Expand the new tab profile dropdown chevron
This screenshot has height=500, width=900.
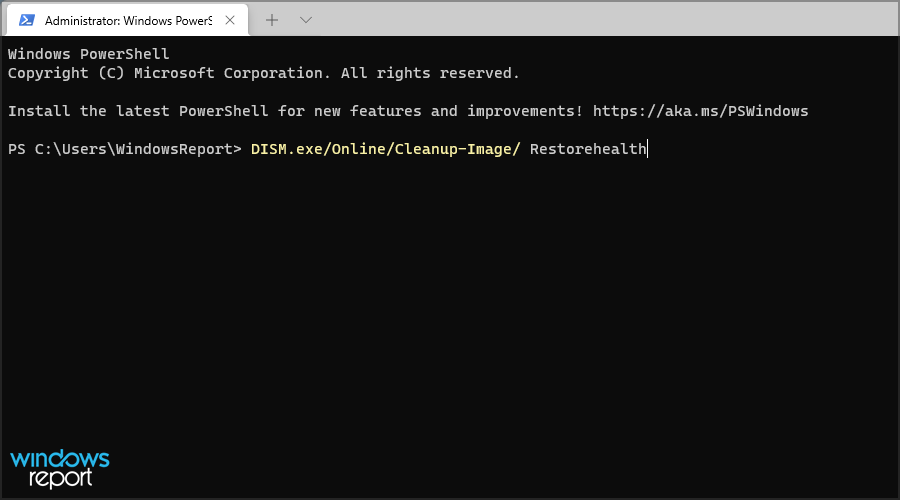(x=306, y=20)
